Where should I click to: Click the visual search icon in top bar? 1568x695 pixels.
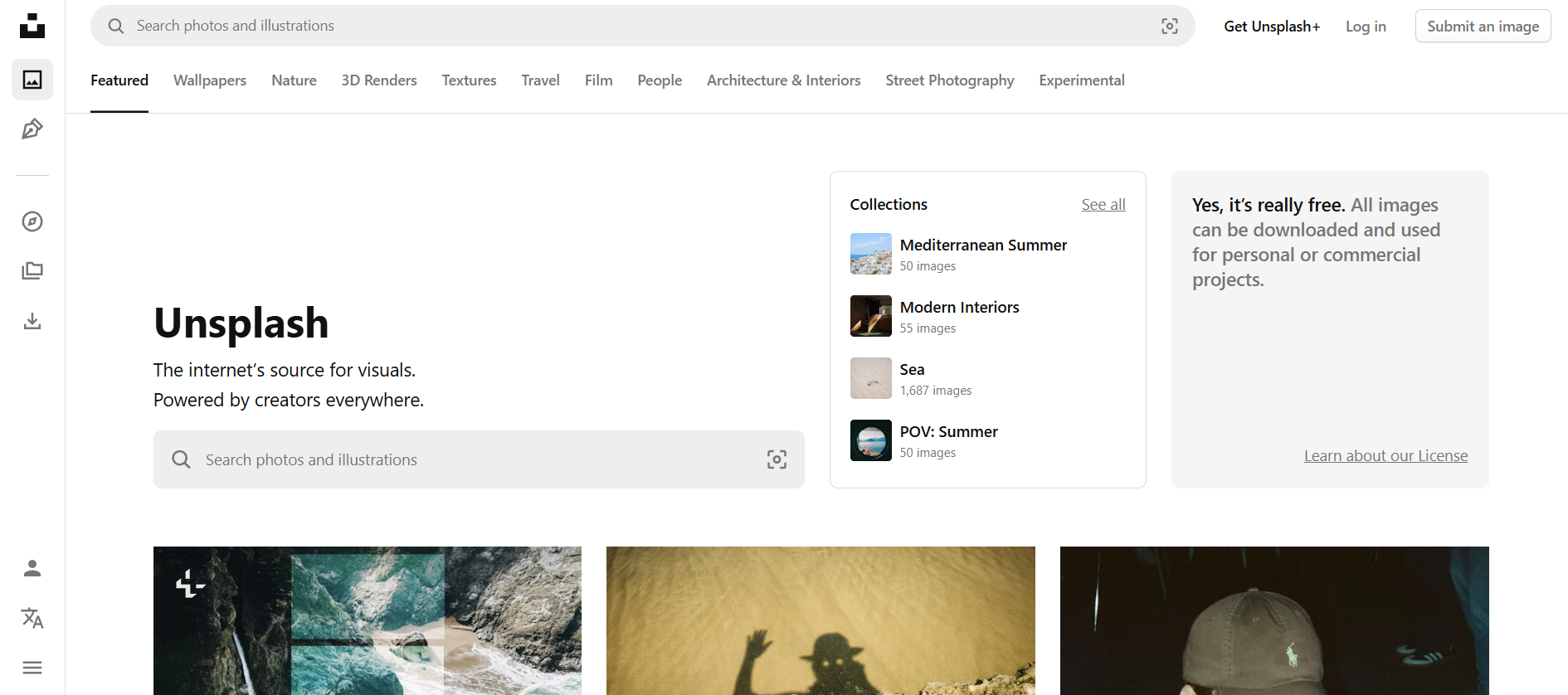[1170, 26]
